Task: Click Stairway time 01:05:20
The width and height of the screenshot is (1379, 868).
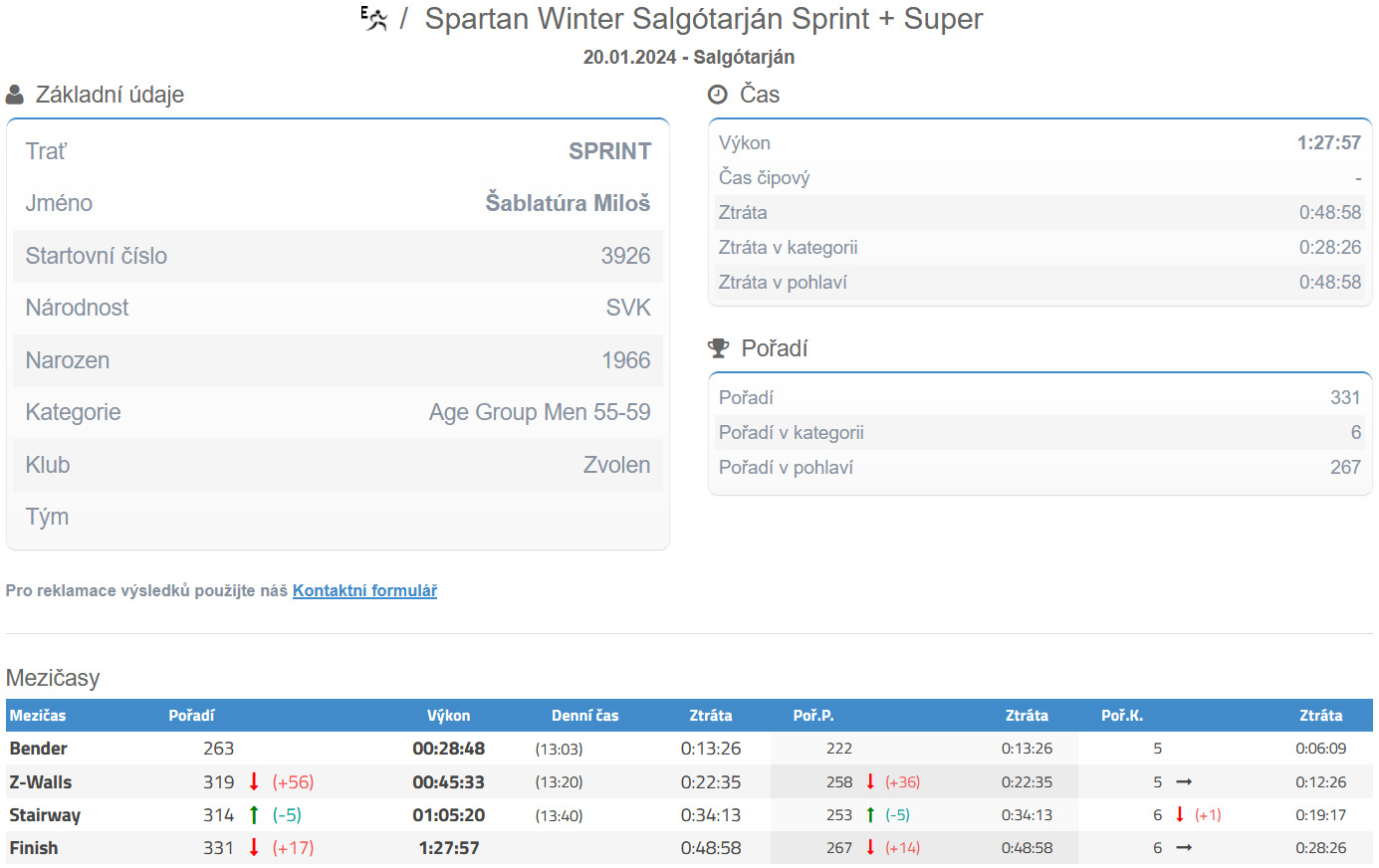Action: coord(449,814)
